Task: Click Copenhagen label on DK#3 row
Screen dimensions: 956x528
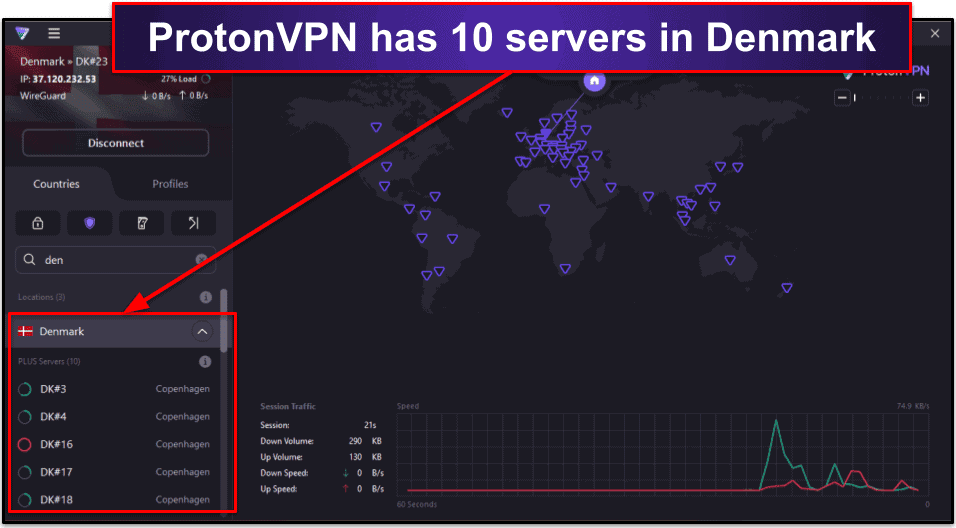Action: (182, 389)
